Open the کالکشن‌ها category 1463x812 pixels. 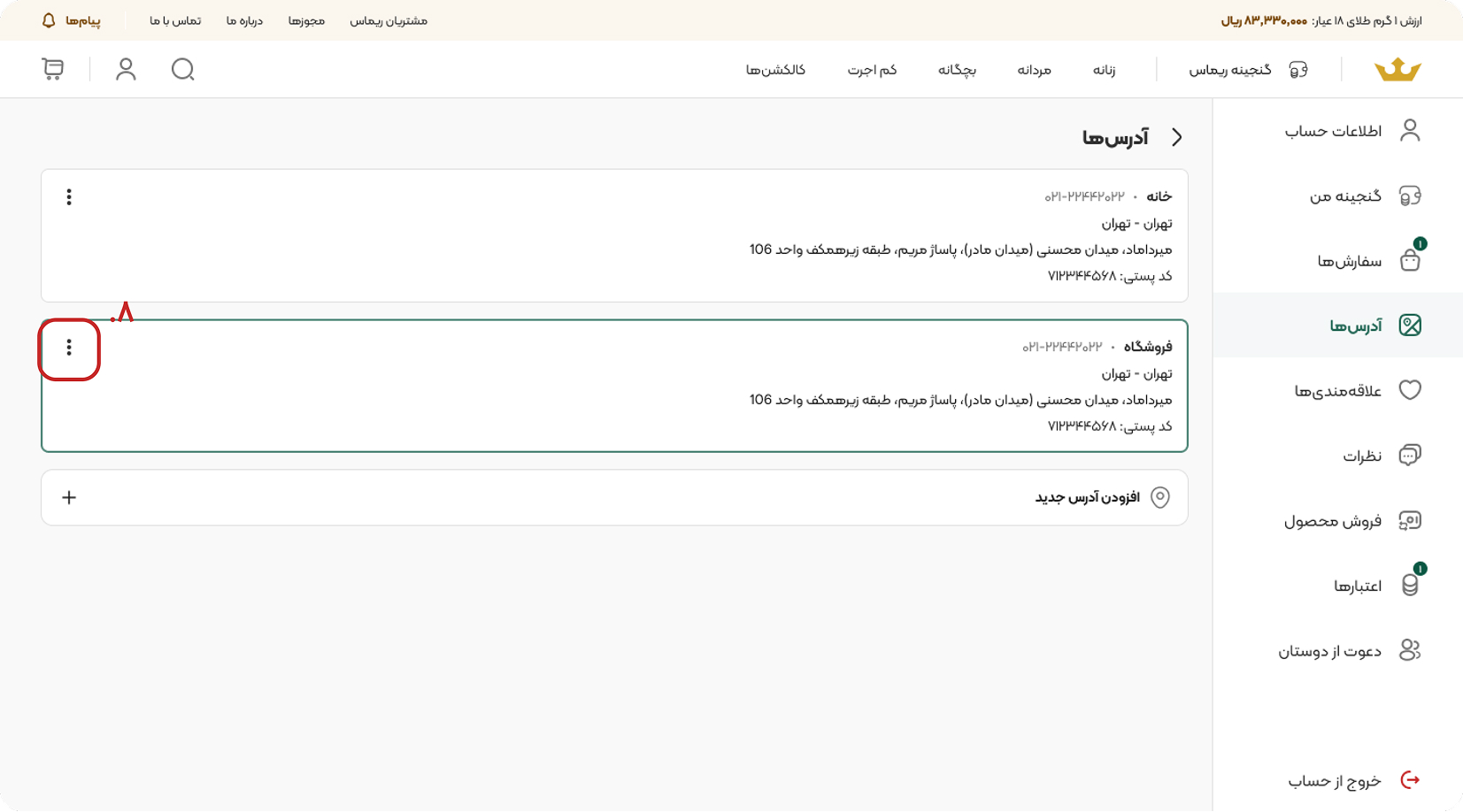(775, 70)
